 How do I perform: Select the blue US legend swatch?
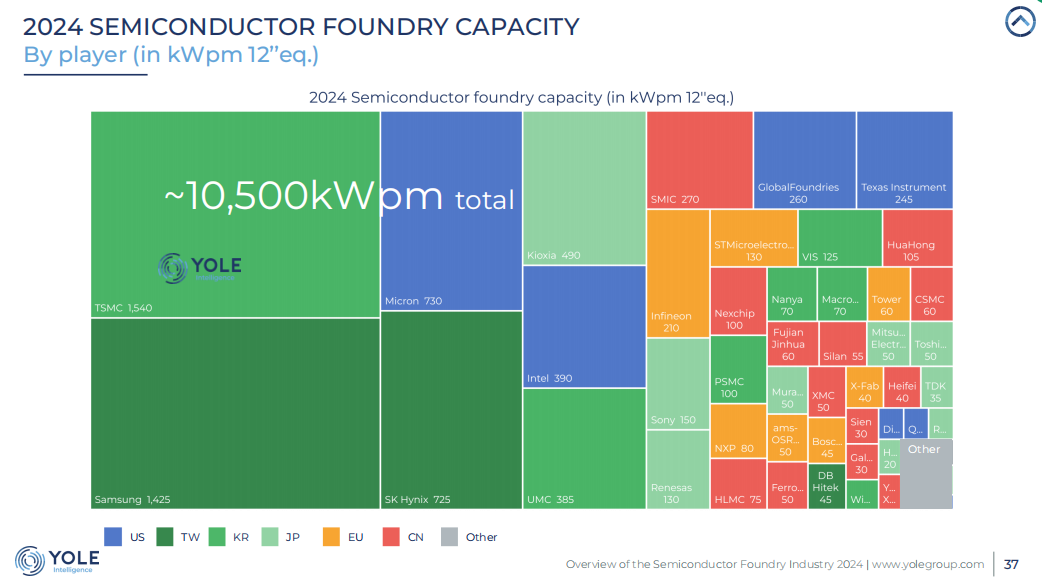point(113,537)
